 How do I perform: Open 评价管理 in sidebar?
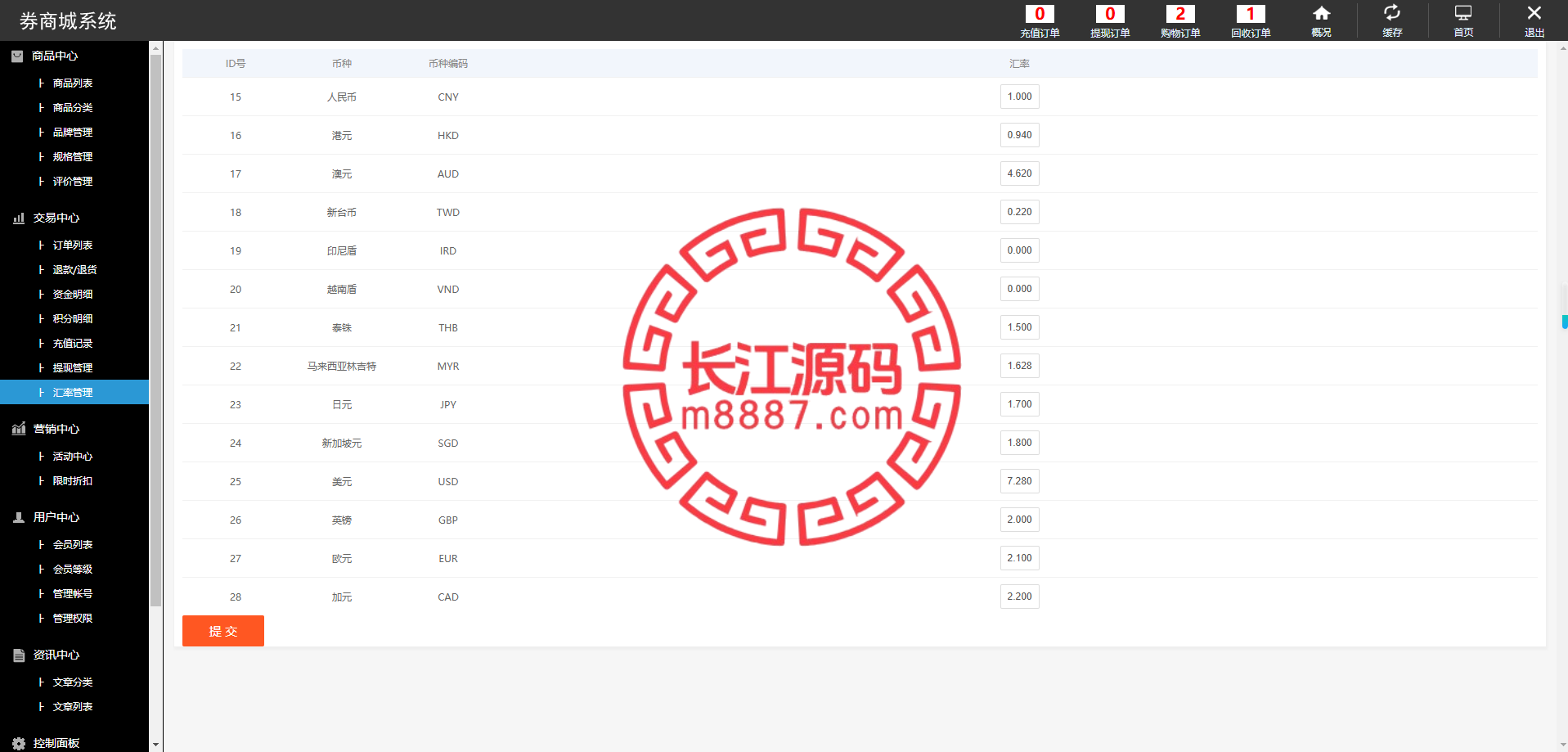point(73,182)
